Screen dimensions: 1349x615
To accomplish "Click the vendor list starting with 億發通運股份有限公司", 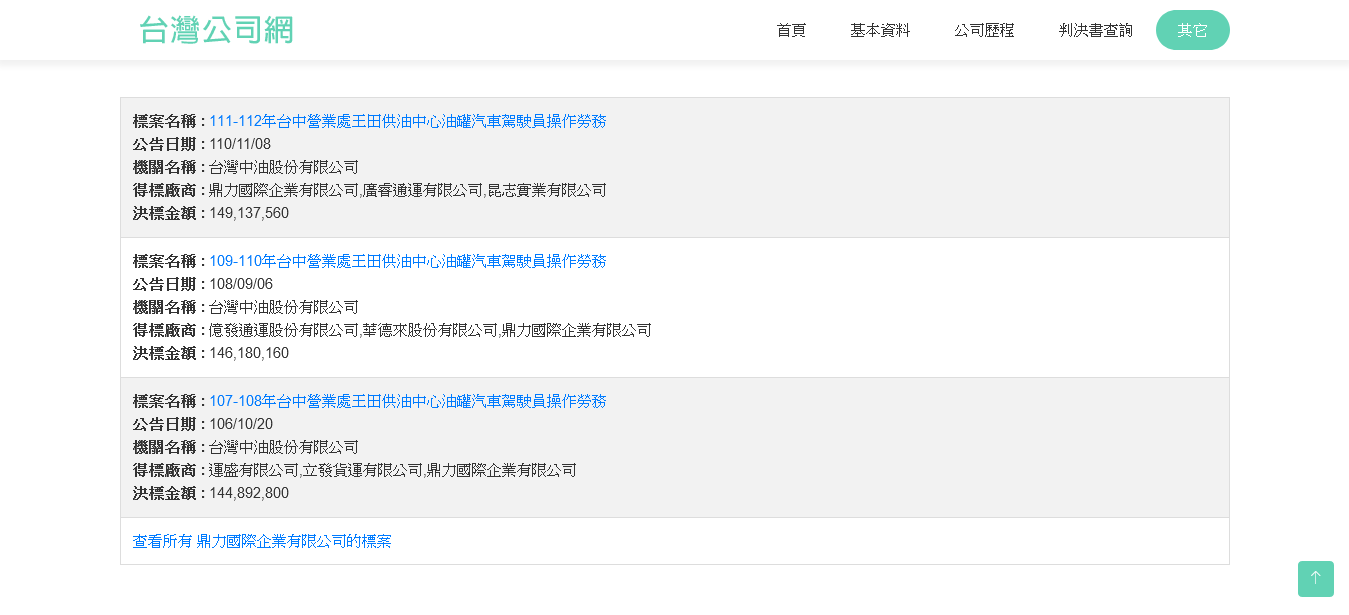I will (x=430, y=330).
